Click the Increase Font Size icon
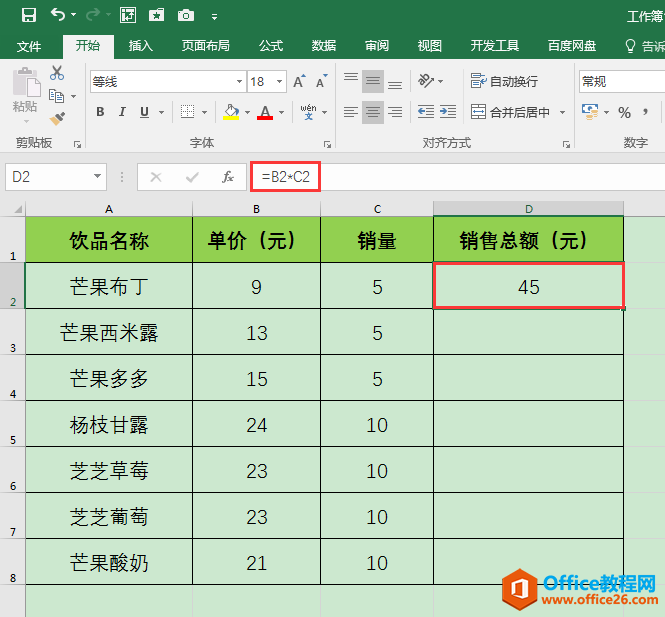 click(x=299, y=82)
